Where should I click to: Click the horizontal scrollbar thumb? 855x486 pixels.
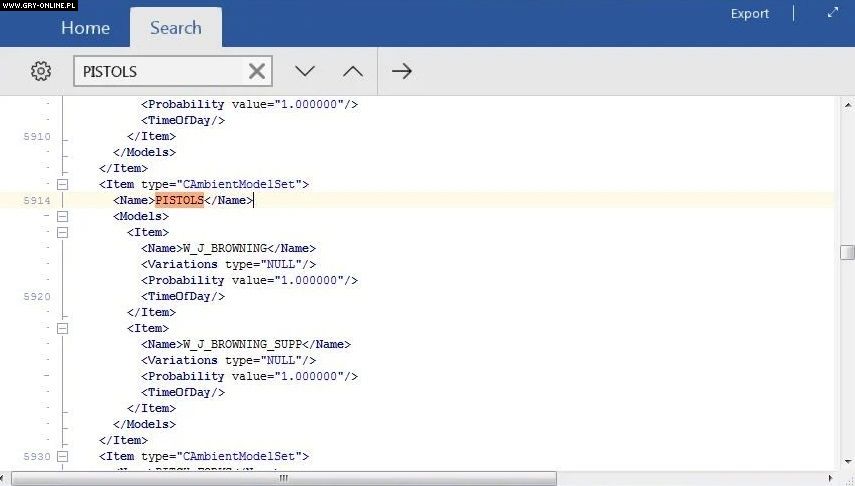[x=283, y=478]
